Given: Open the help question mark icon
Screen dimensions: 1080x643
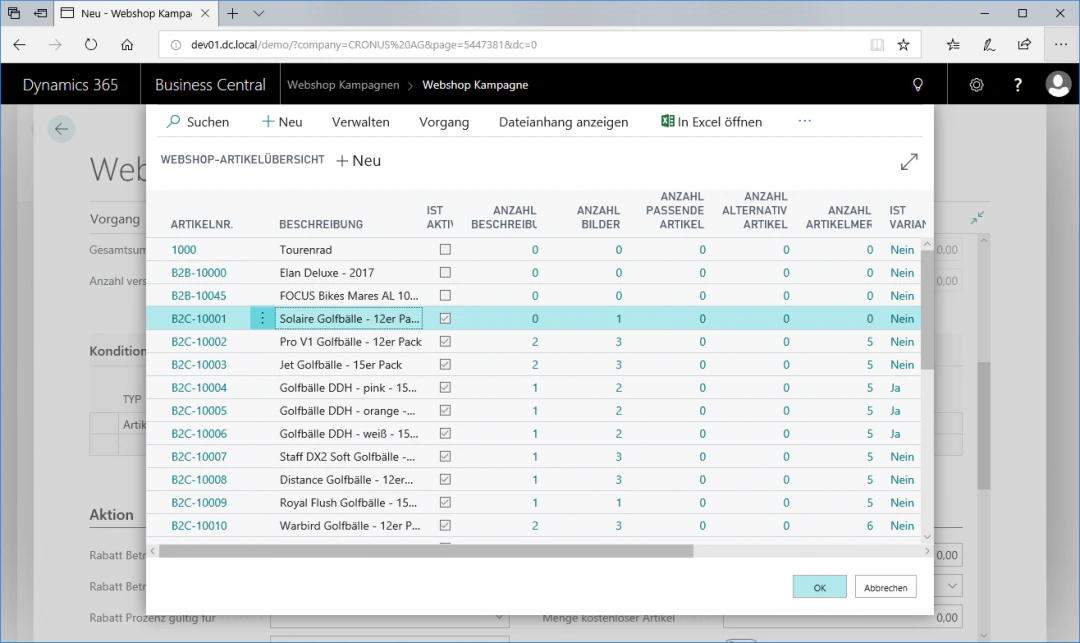Looking at the screenshot, I should tap(1017, 85).
